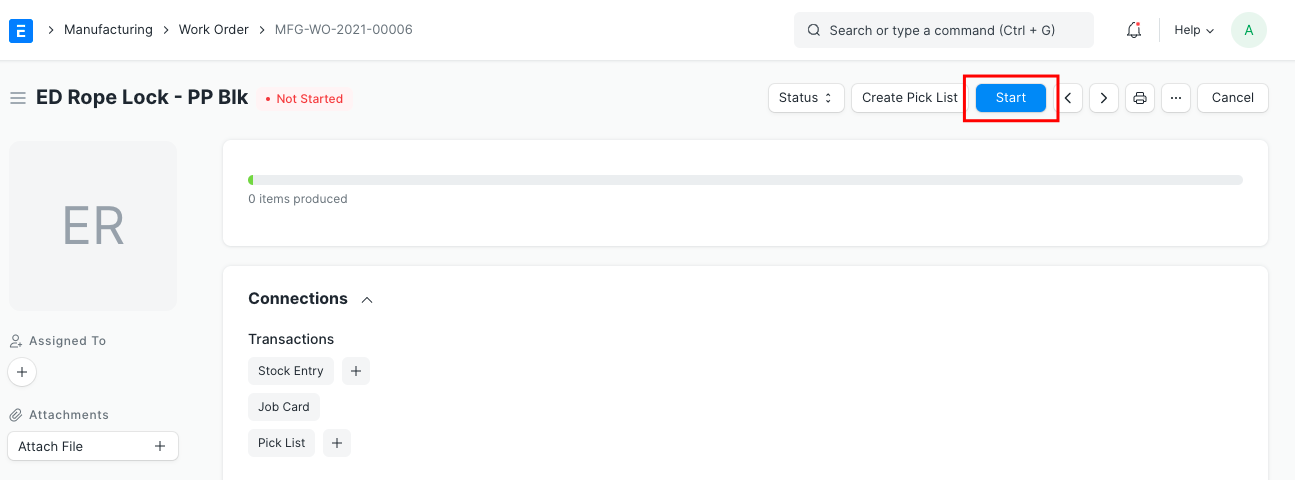Screen dimensions: 1295x480
Task: Add a new Stock Entry plus icon
Action: pyautogui.click(x=356, y=371)
